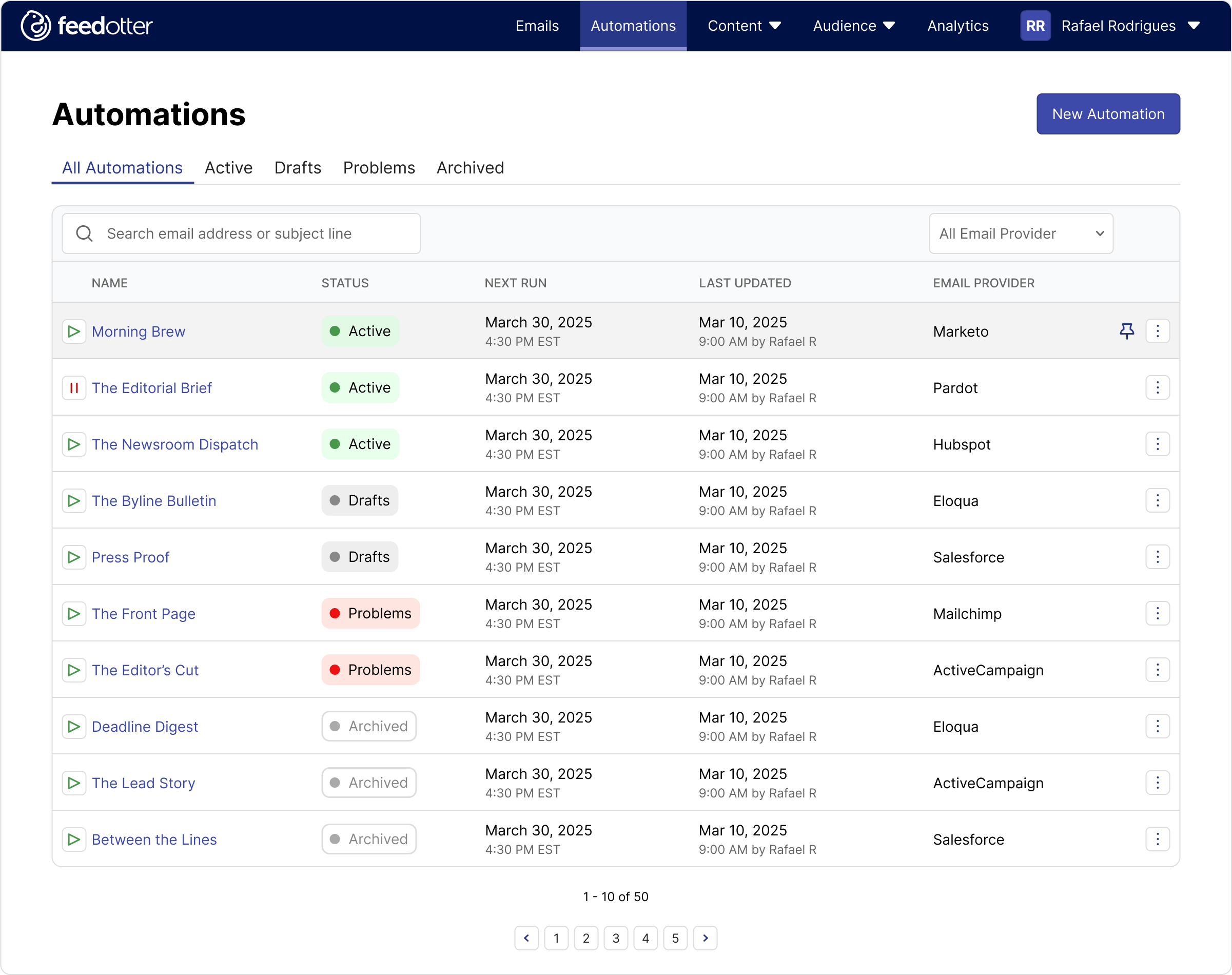The height and width of the screenshot is (975, 1232).
Task: Open Deadline Digest kebab menu
Action: [x=1158, y=727]
